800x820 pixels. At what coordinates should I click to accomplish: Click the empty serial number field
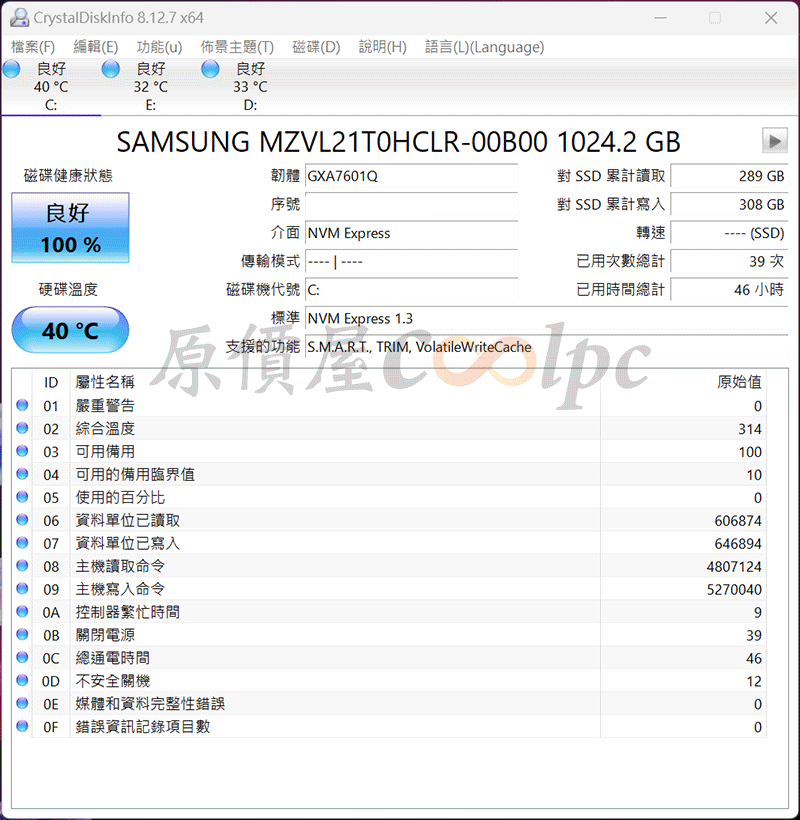click(x=412, y=204)
